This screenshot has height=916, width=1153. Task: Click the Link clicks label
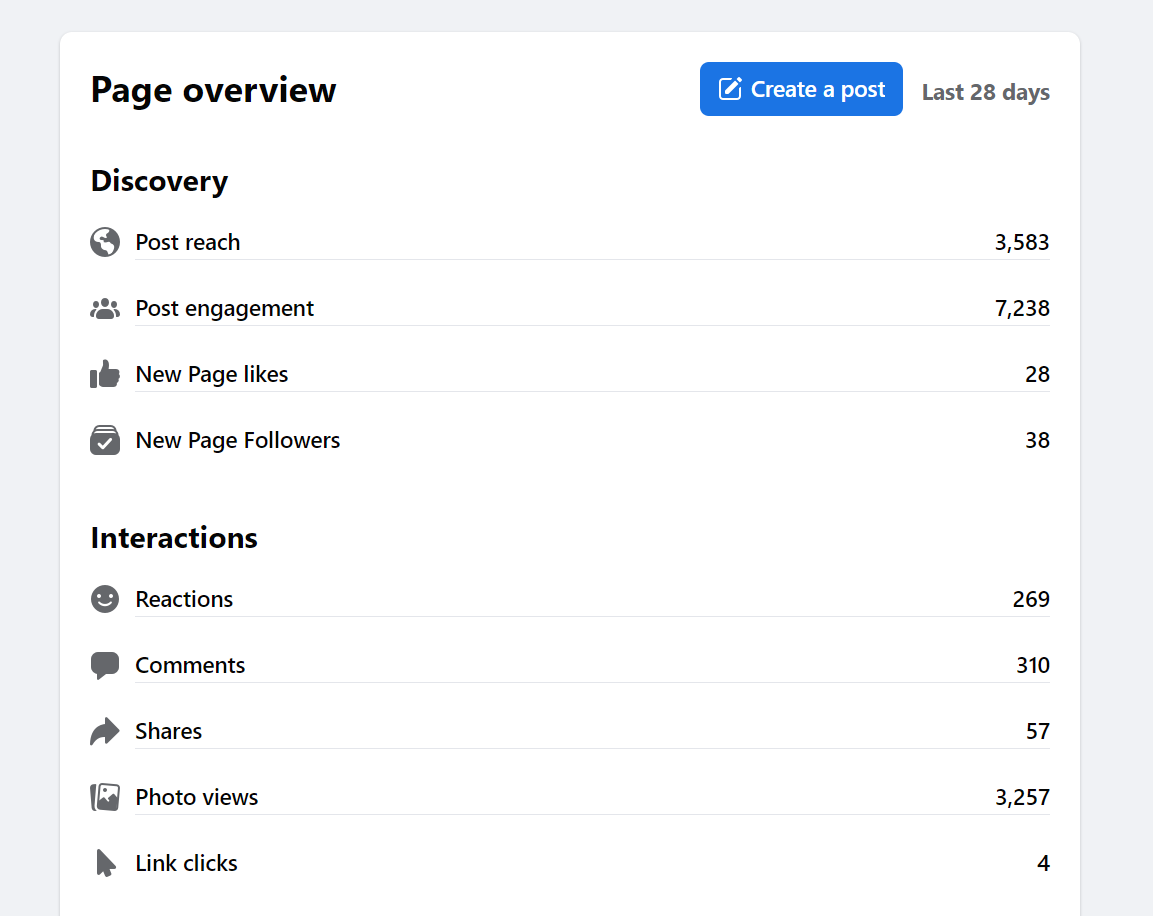point(187,863)
